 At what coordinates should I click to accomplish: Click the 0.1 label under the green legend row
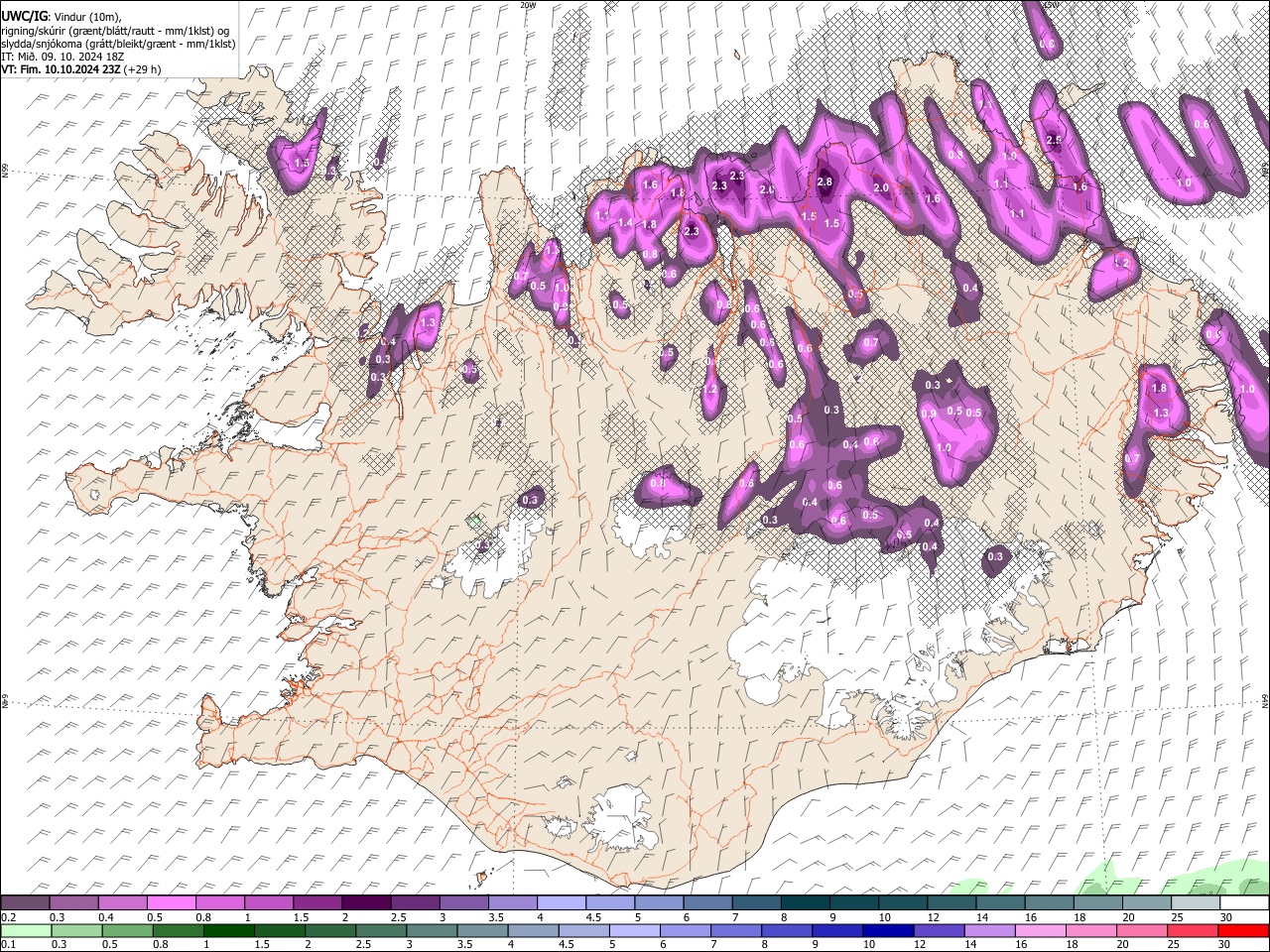click(8, 944)
